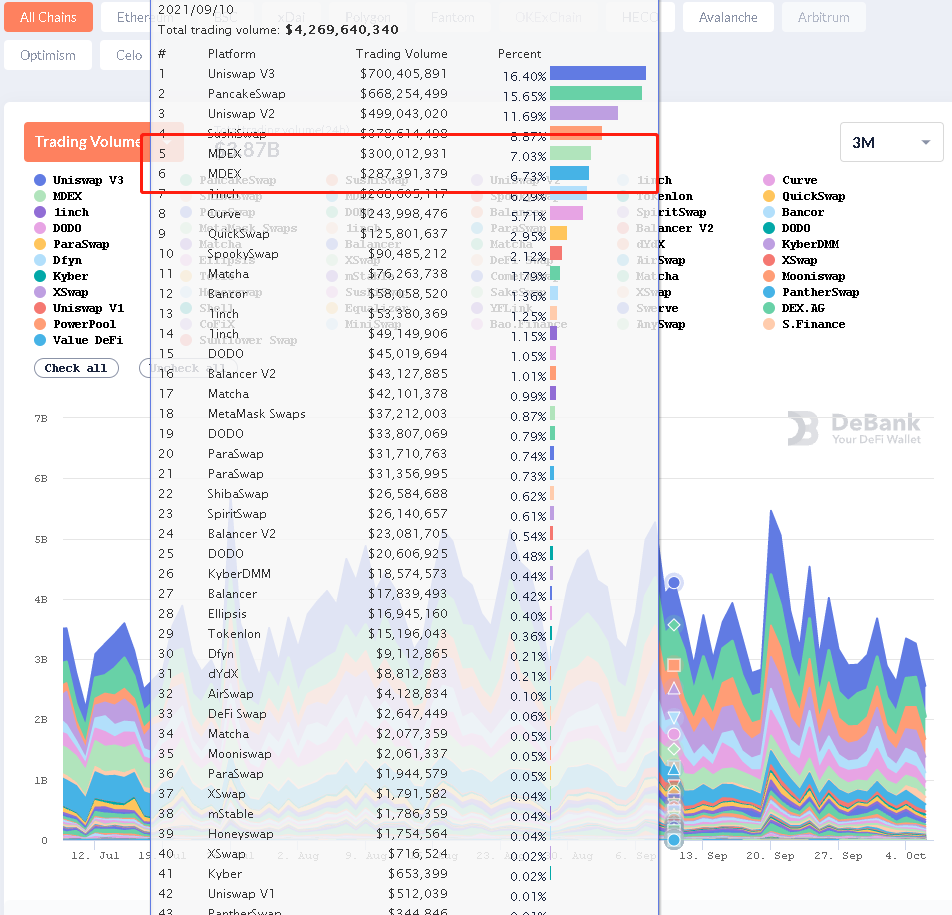Hide the Dfyn series via legend
This screenshot has width=952, height=915.
[x=58, y=260]
